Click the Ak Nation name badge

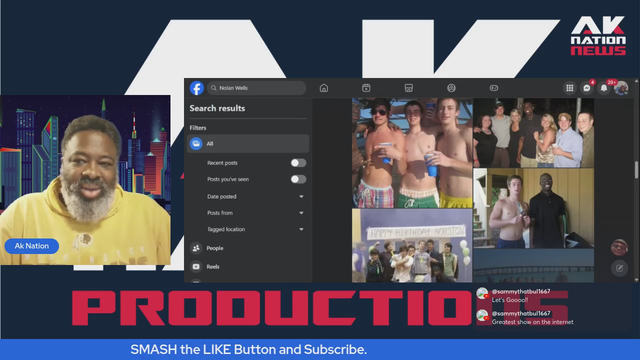[32, 246]
